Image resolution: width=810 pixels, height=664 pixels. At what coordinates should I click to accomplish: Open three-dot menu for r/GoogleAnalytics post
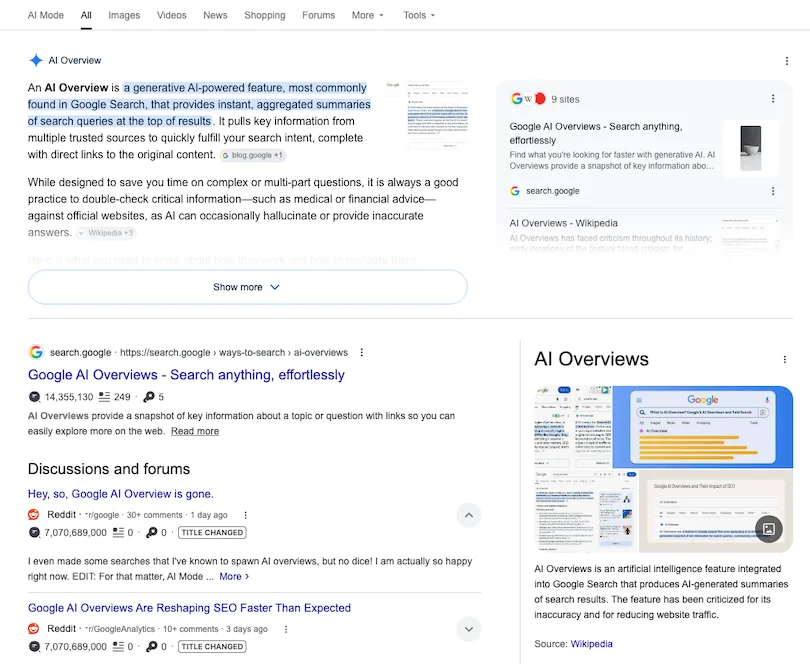[286, 629]
